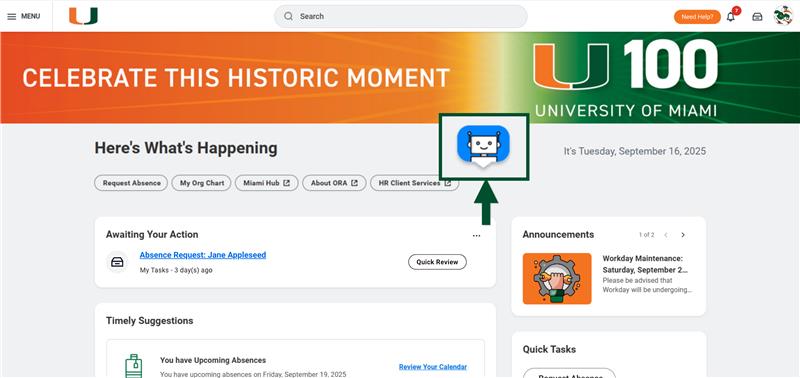Go to previous announcement arrow

(666, 235)
